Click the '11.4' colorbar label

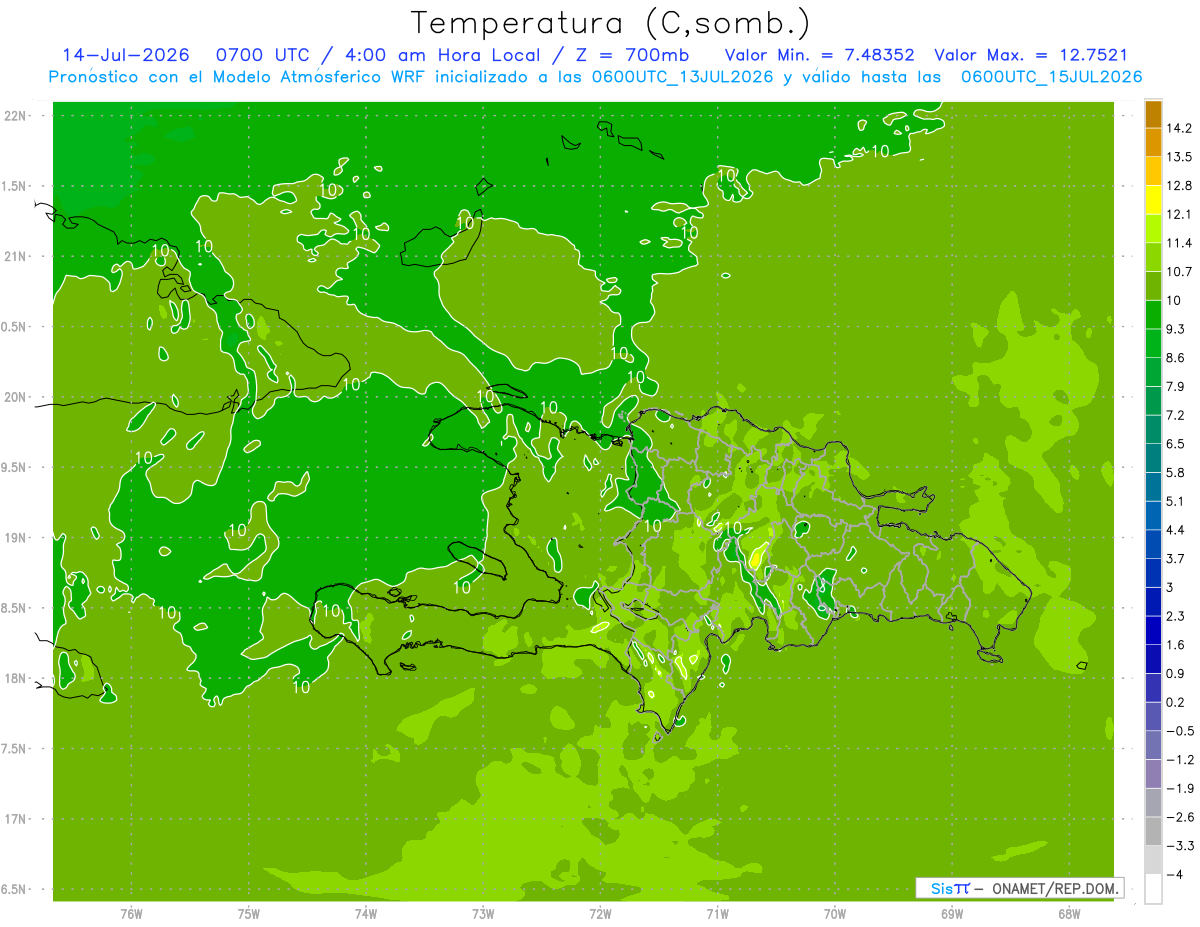[1179, 243]
